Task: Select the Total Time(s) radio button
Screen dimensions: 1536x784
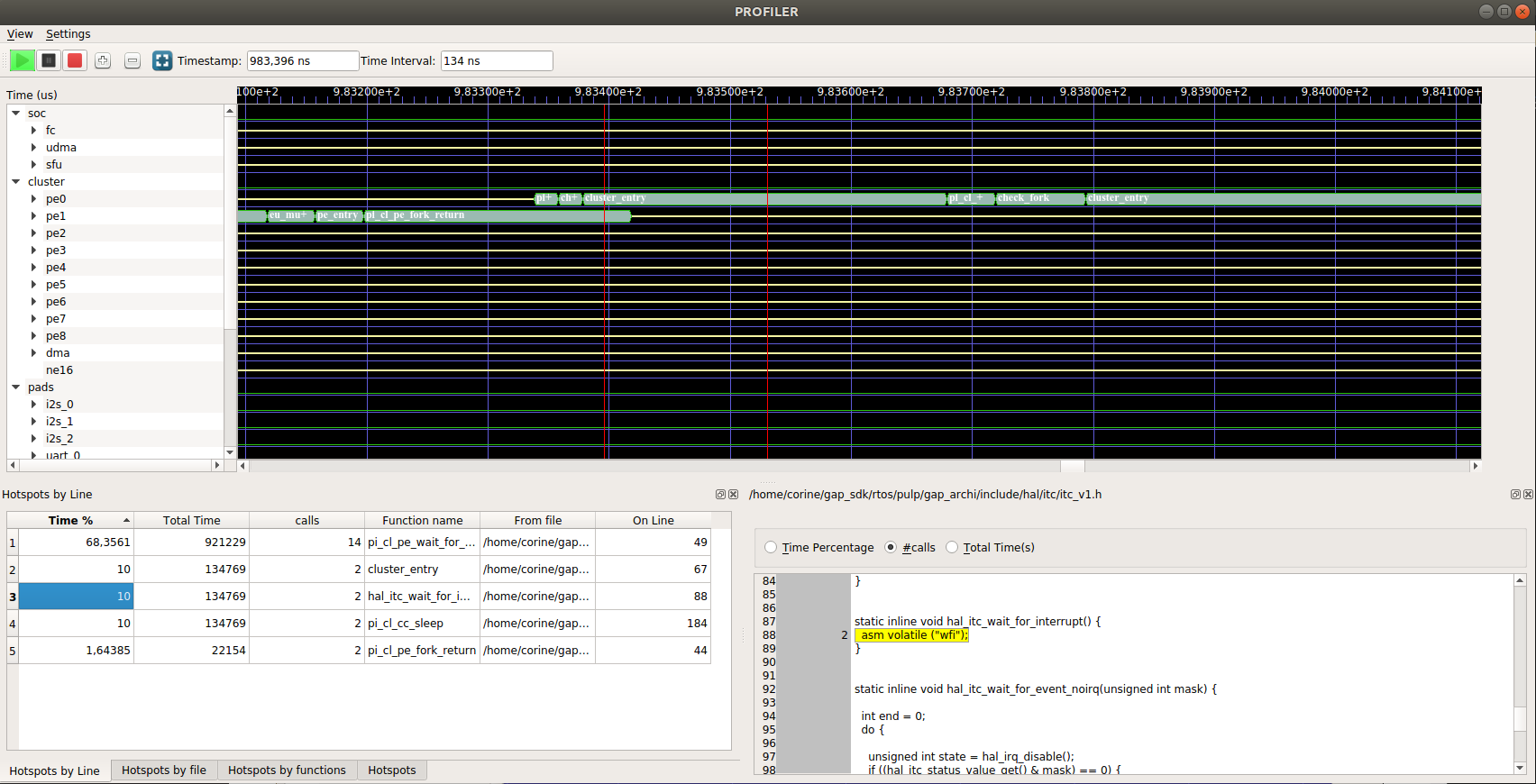Action: [x=952, y=547]
